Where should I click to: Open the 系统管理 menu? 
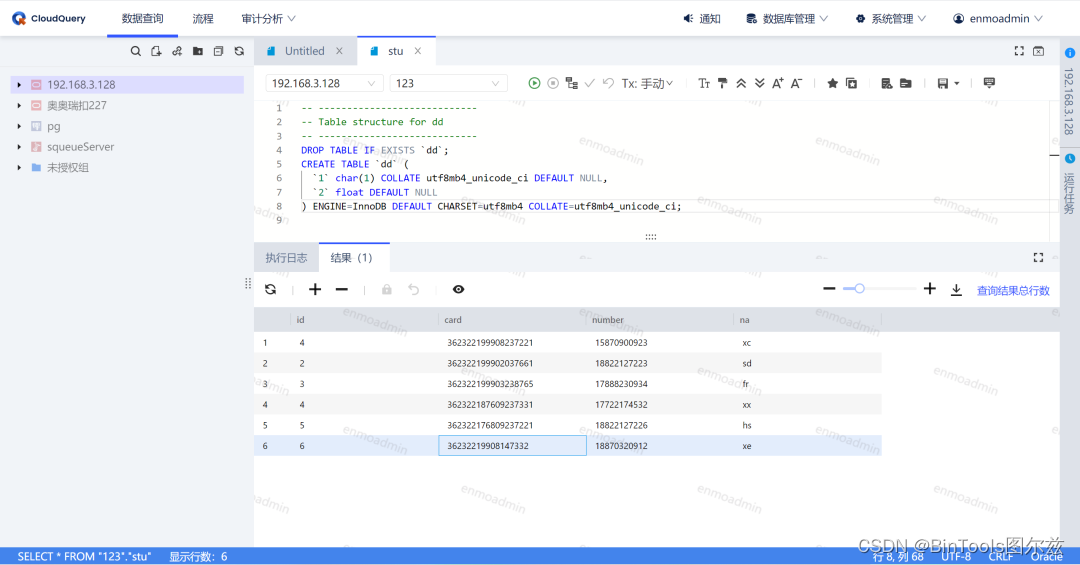[891, 19]
